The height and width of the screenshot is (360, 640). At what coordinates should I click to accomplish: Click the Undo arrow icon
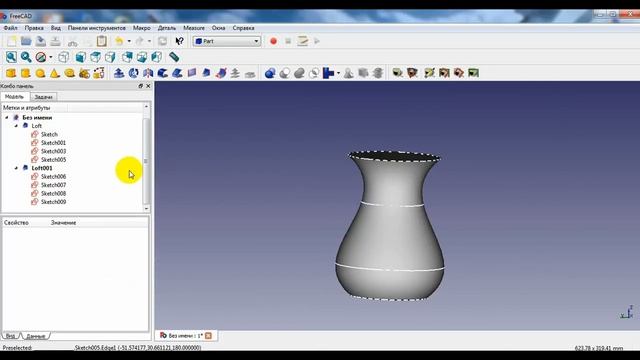point(119,41)
